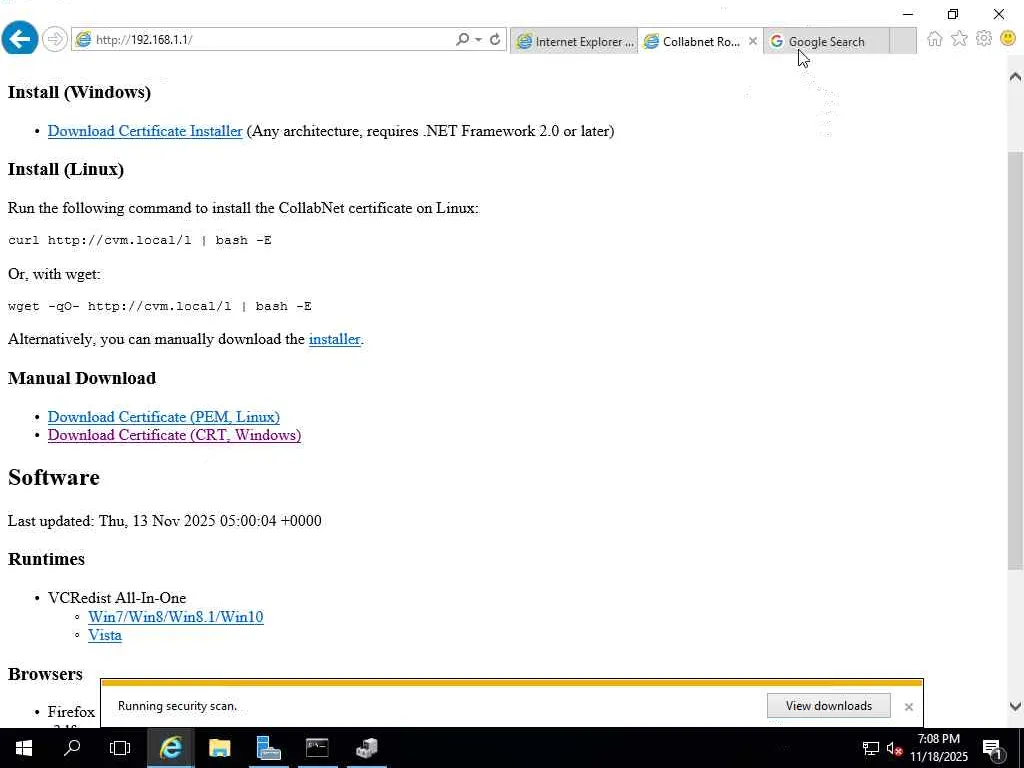Click the wget -qO- command text

(160, 306)
